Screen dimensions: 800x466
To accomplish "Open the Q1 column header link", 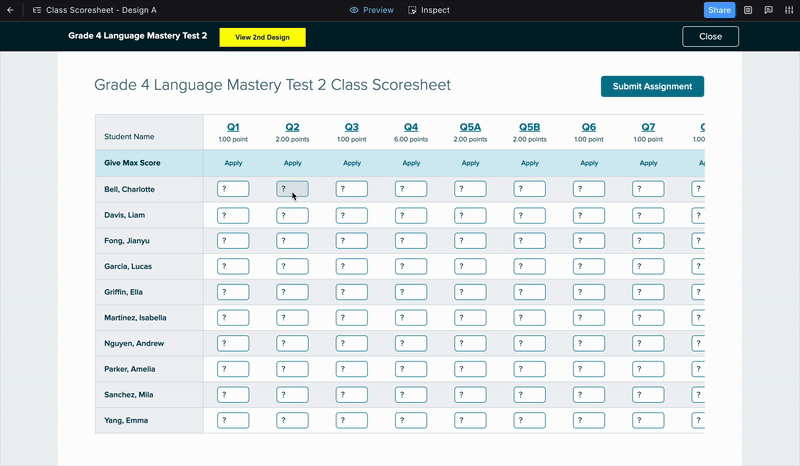I will point(233,127).
